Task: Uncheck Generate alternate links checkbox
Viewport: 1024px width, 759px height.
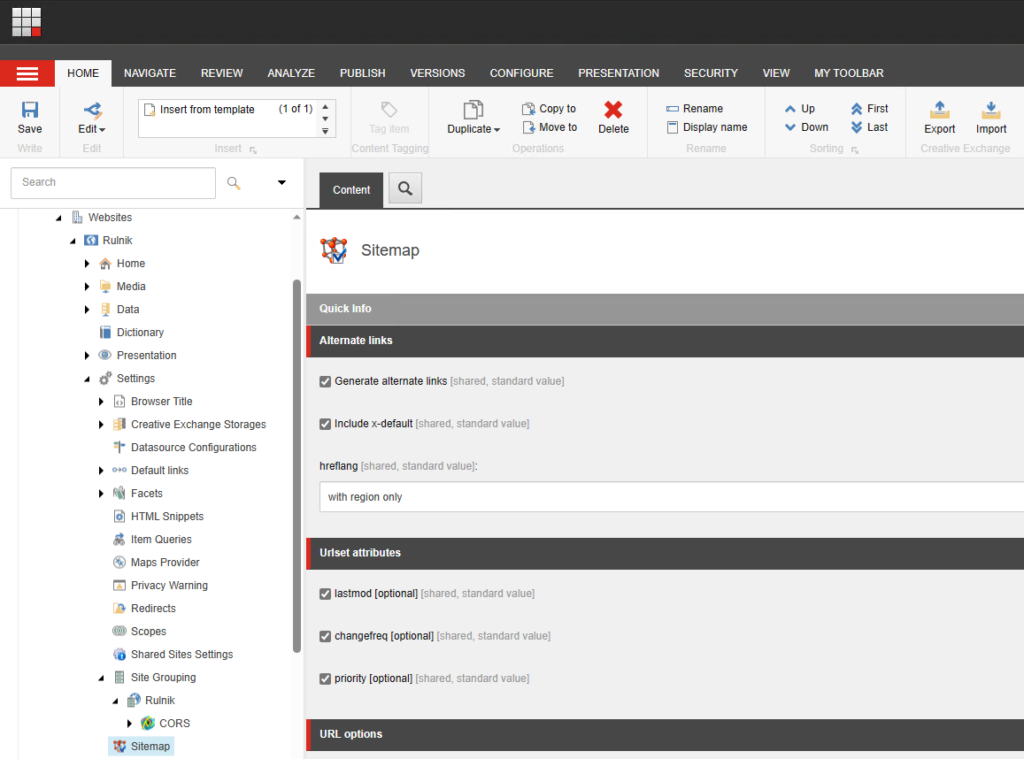Action: click(325, 382)
